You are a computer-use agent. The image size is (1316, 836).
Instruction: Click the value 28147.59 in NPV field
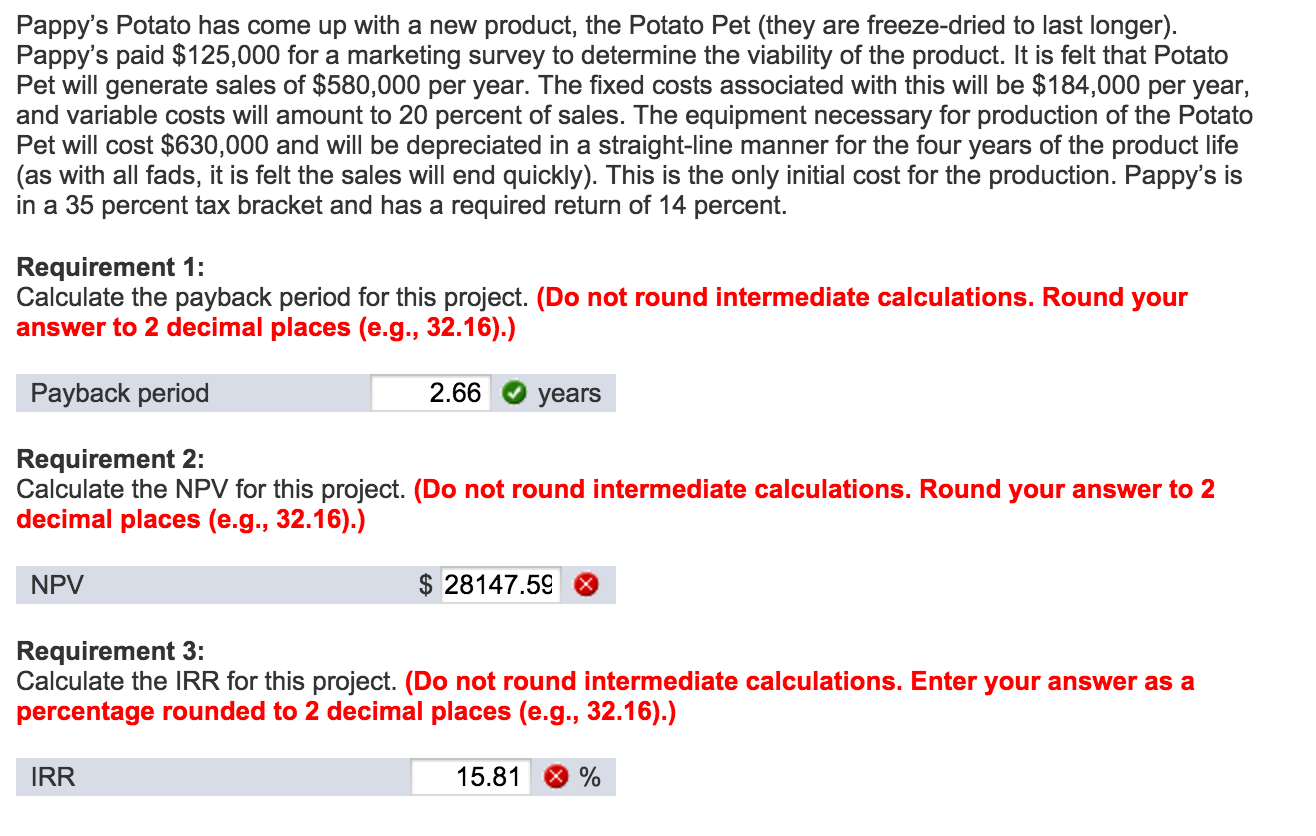497,585
